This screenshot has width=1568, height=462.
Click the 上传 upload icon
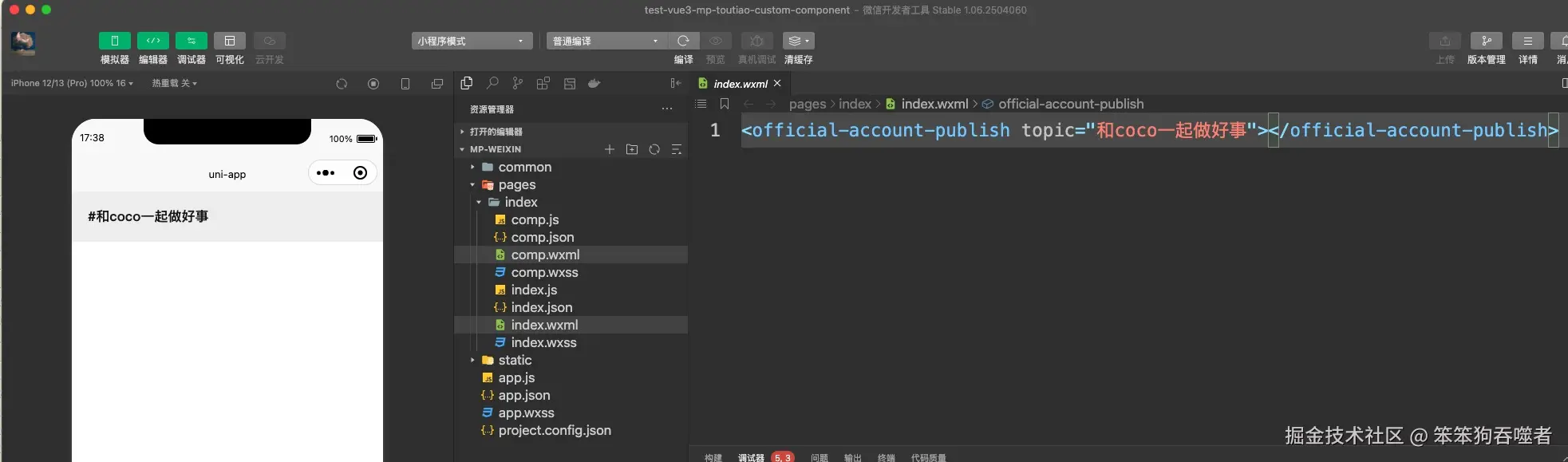coord(1445,41)
